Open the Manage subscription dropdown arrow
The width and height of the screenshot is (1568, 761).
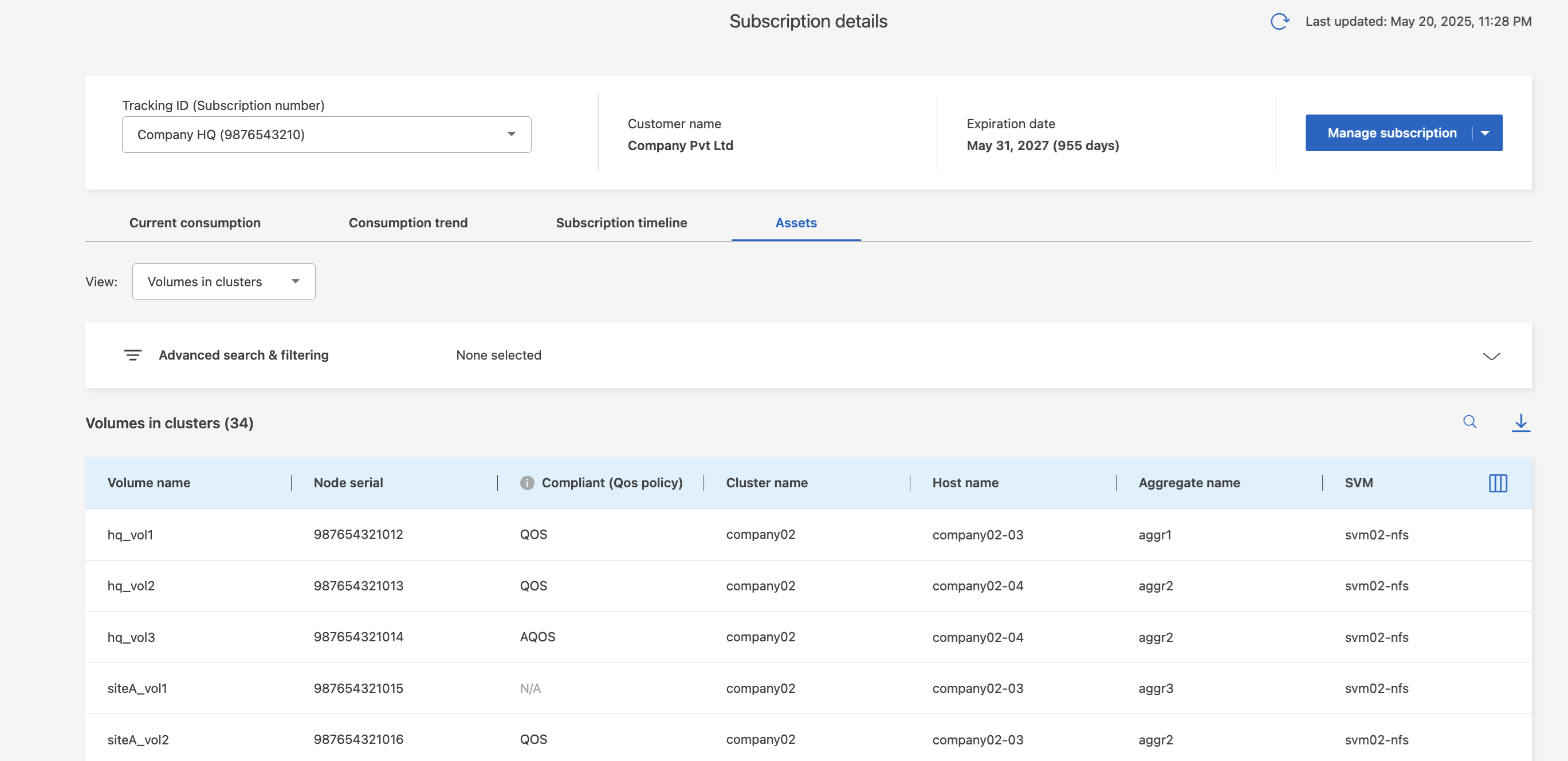1485,133
